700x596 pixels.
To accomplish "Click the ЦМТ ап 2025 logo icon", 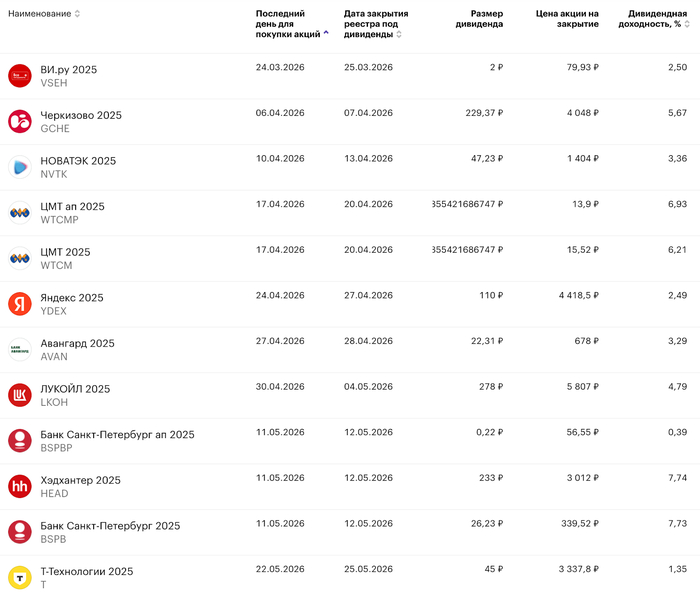I will point(20,213).
